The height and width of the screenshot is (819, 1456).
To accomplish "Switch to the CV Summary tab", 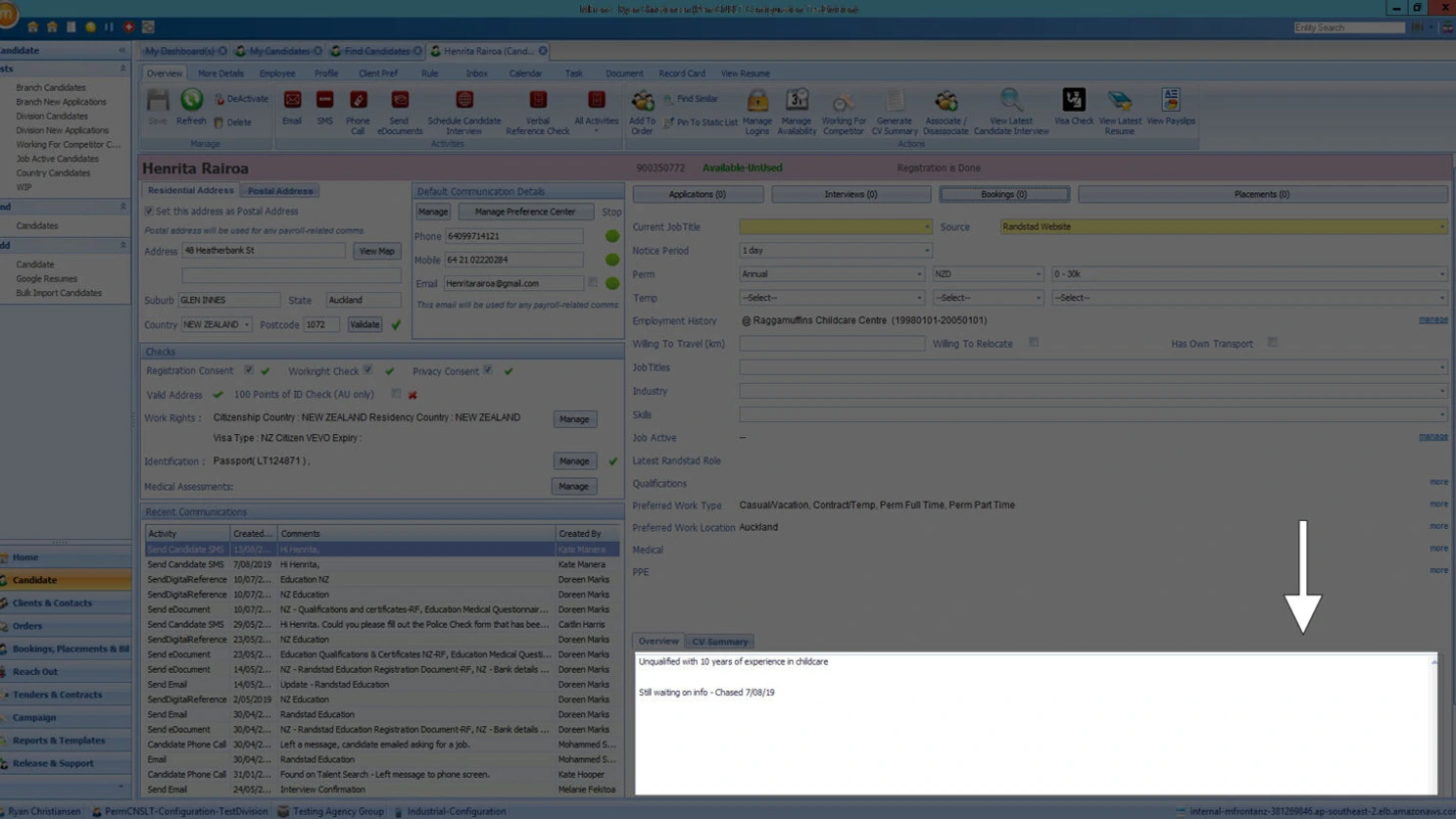I will click(720, 642).
